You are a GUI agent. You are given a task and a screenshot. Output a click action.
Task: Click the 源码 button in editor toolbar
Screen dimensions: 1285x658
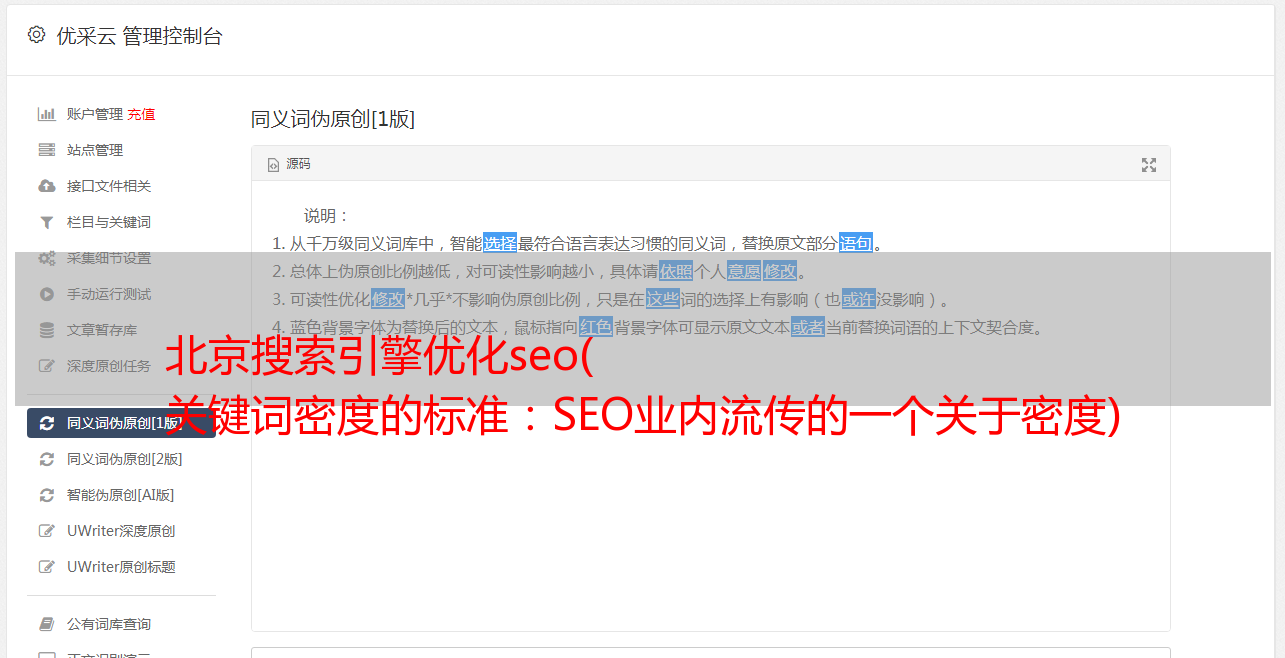[x=289, y=164]
